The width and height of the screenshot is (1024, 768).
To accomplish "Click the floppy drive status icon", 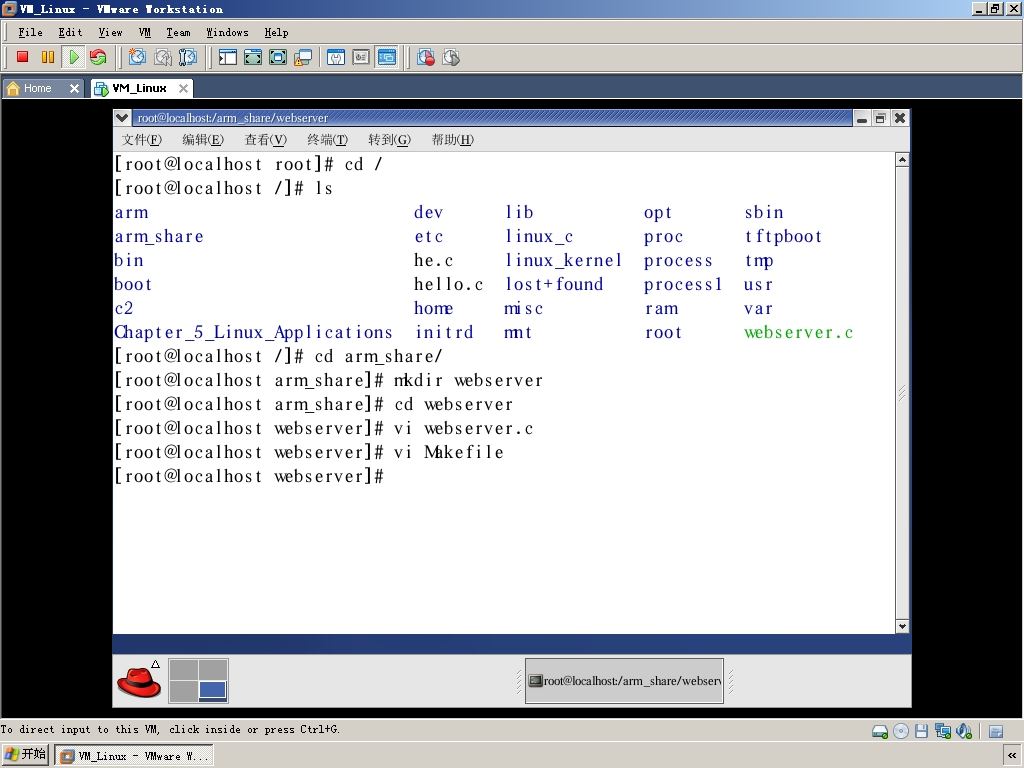I will [x=921, y=731].
